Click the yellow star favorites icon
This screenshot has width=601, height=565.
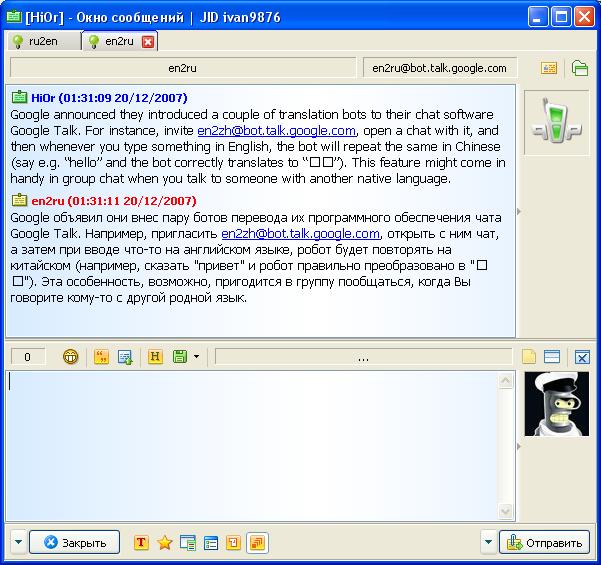coord(165,543)
